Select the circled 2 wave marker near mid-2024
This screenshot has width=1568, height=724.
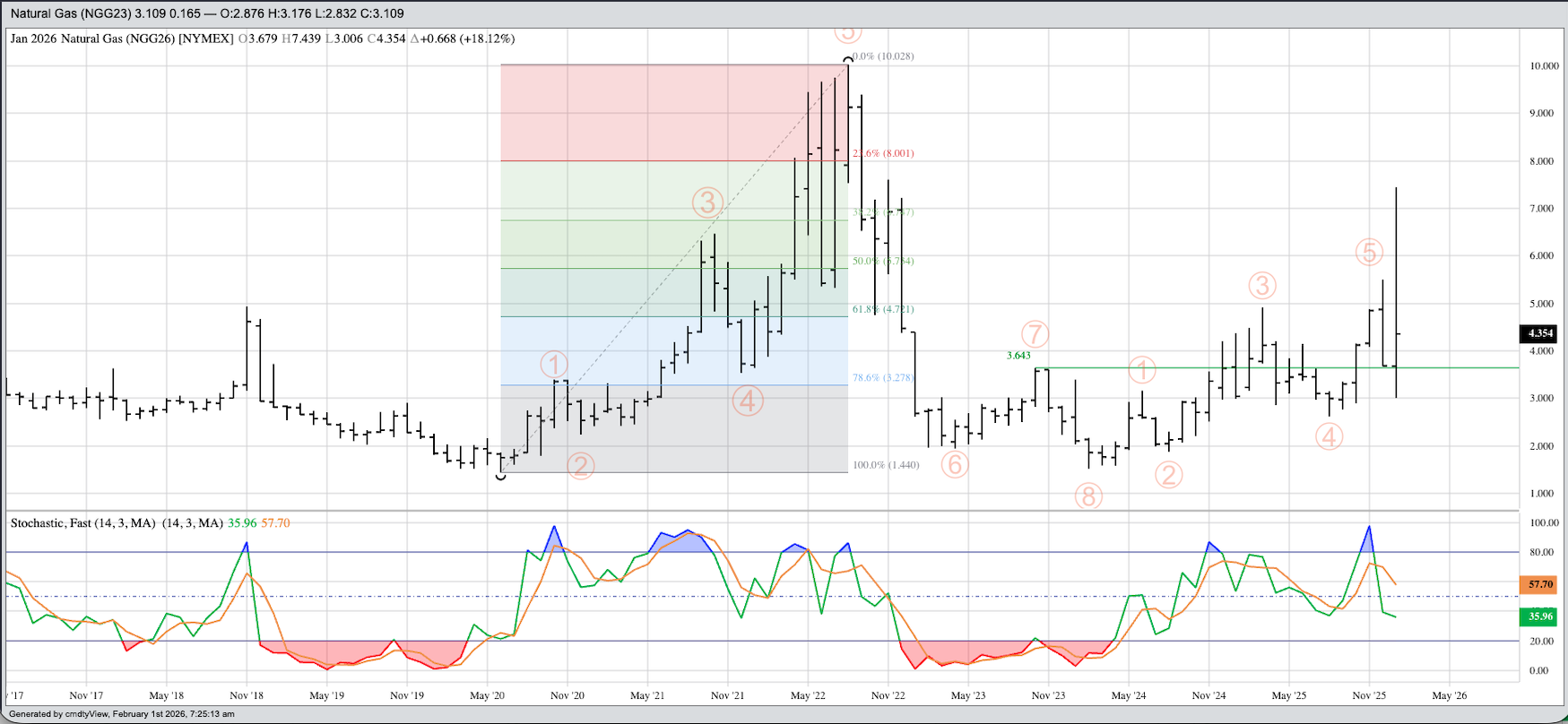click(1168, 474)
